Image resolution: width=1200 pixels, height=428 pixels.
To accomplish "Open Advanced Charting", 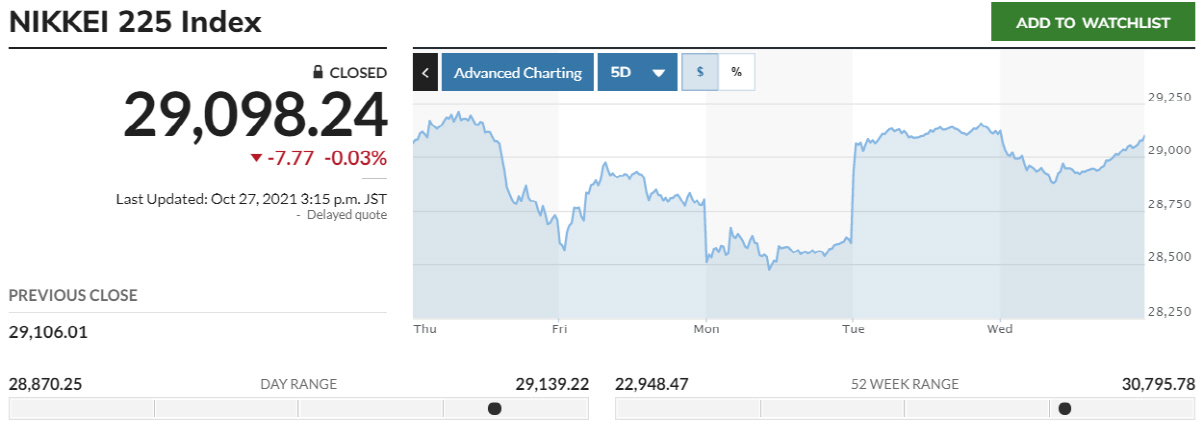I will click(517, 73).
